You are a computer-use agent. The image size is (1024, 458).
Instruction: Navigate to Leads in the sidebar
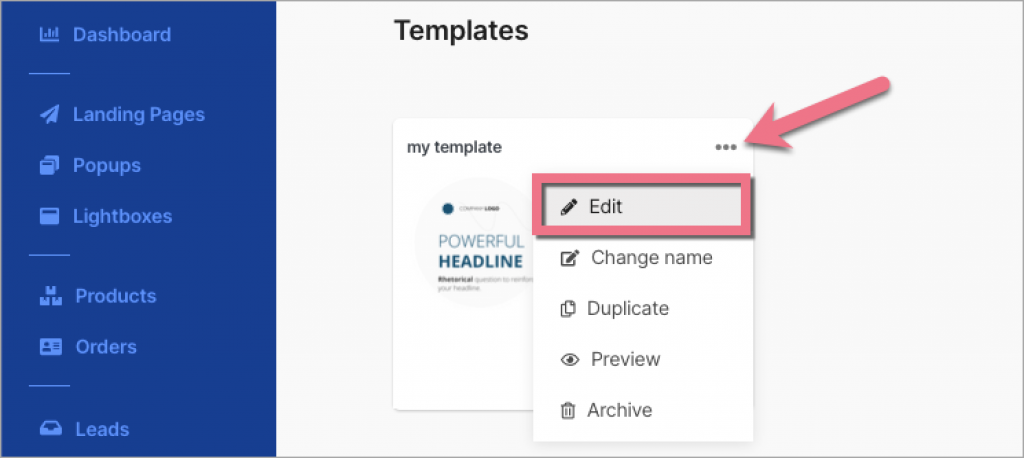(x=102, y=429)
